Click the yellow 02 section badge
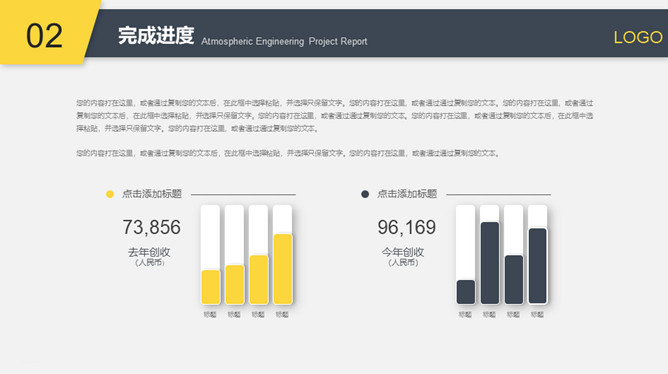 (x=47, y=32)
